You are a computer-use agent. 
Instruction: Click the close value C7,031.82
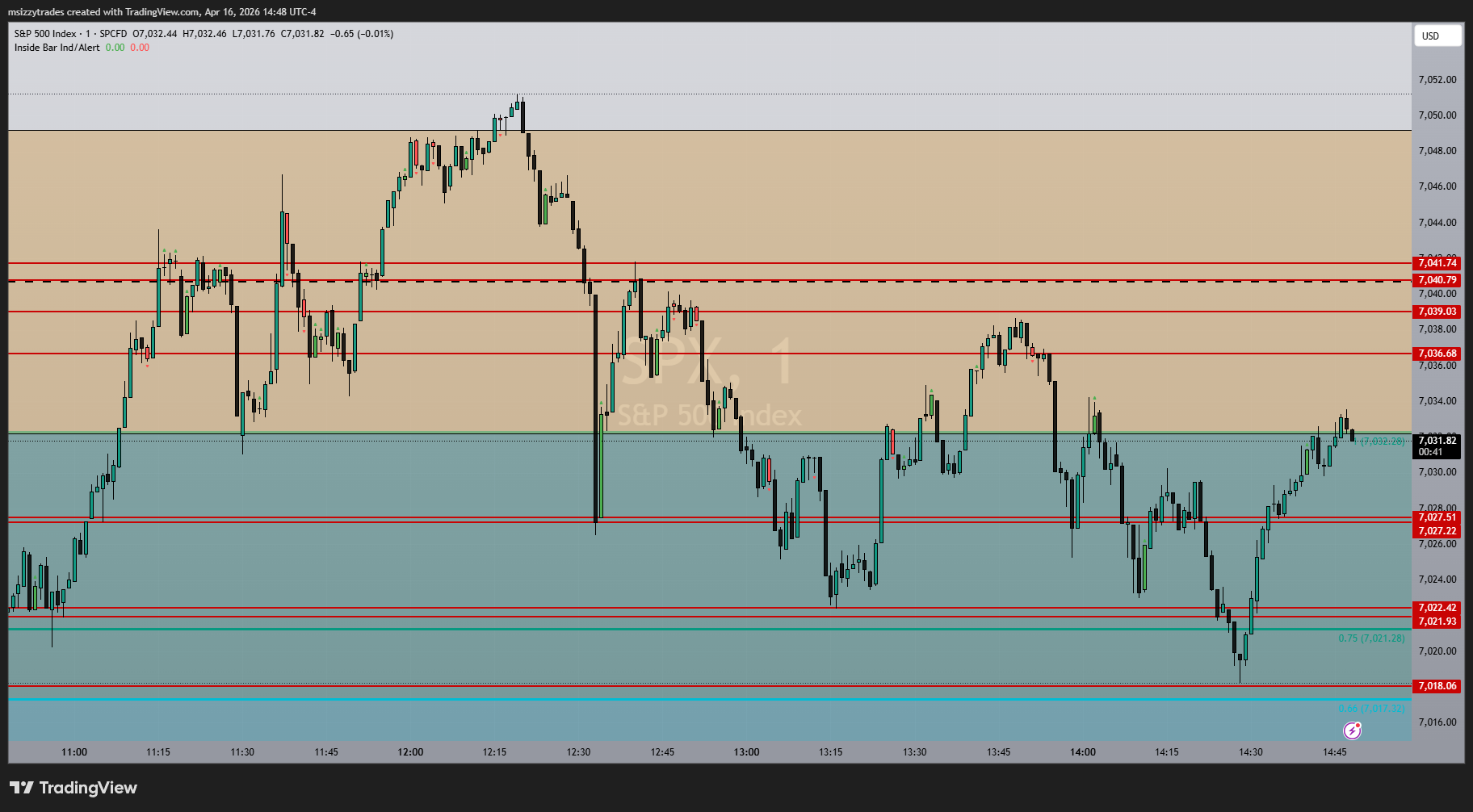pos(302,34)
